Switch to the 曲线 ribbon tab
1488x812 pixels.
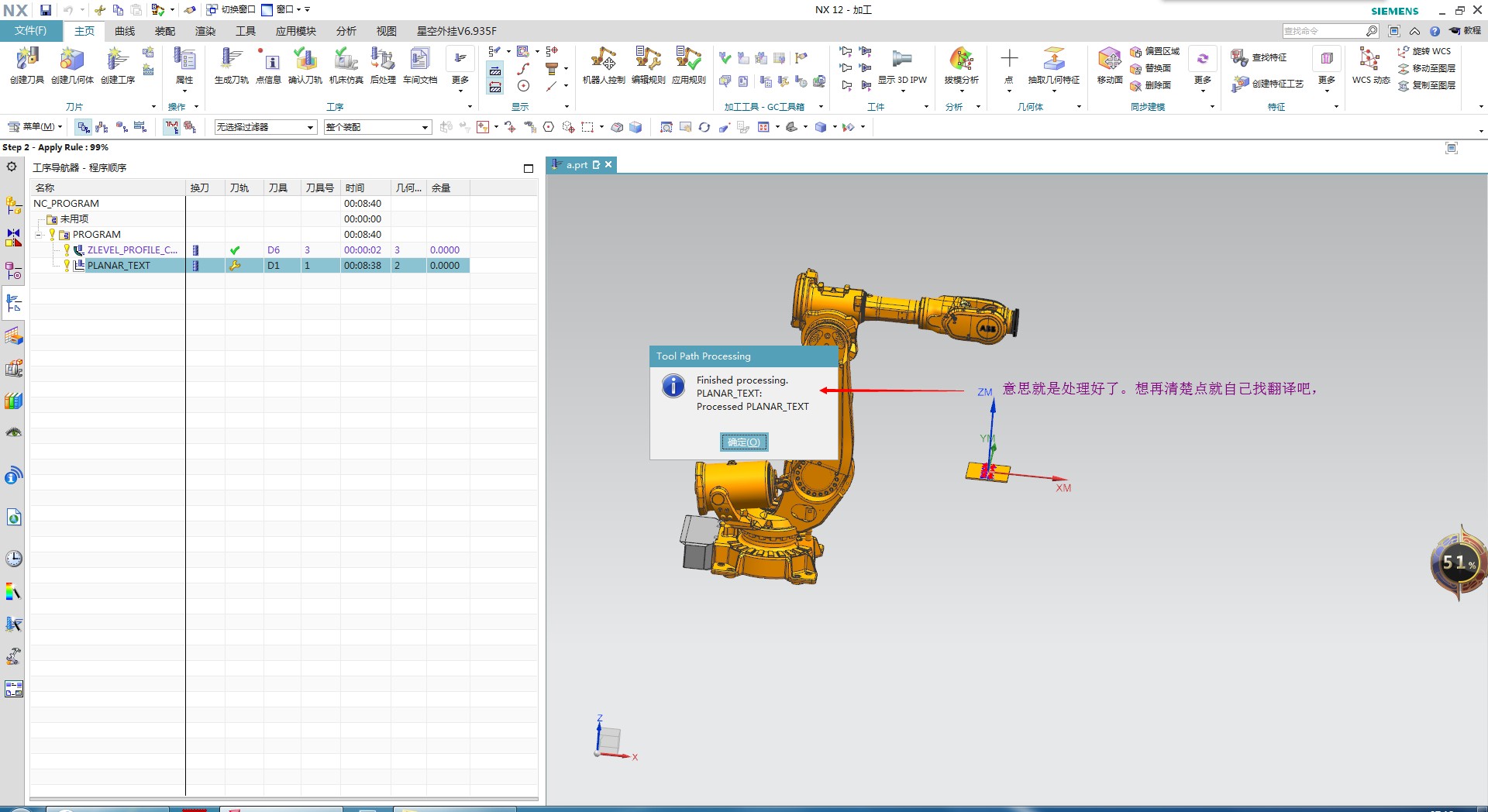click(x=125, y=31)
